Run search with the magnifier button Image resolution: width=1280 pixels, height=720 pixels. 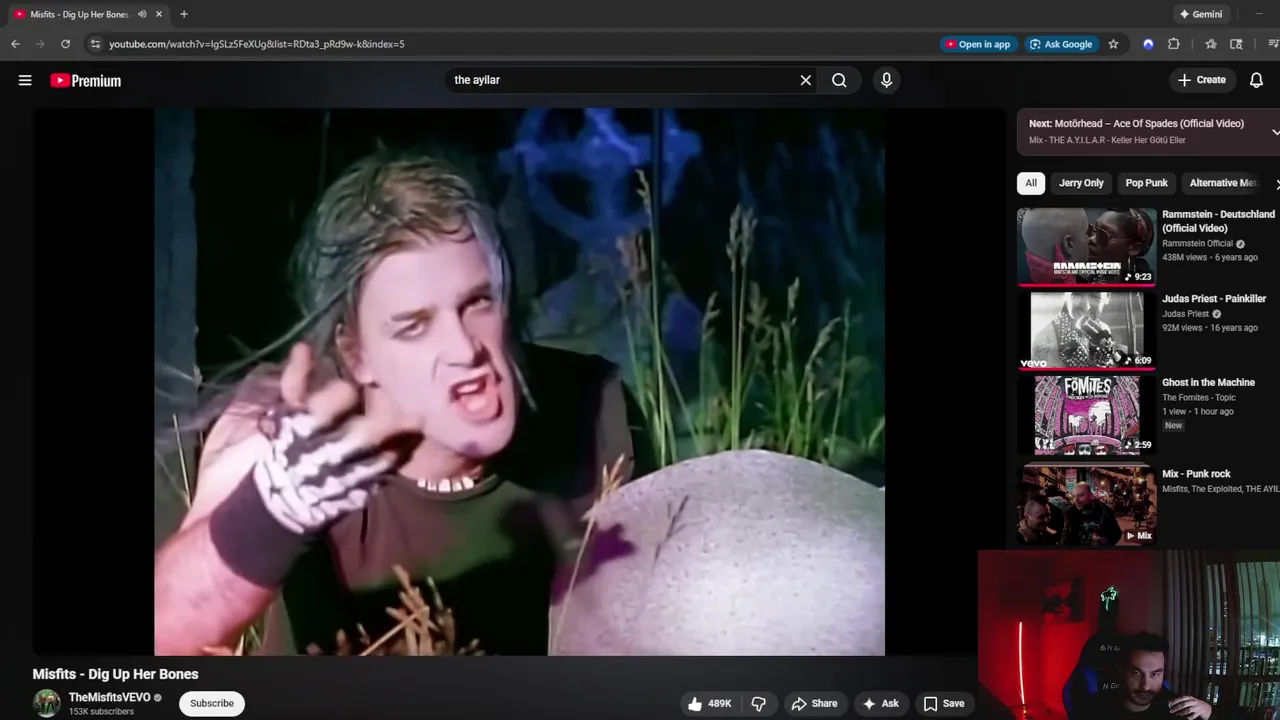(x=839, y=80)
